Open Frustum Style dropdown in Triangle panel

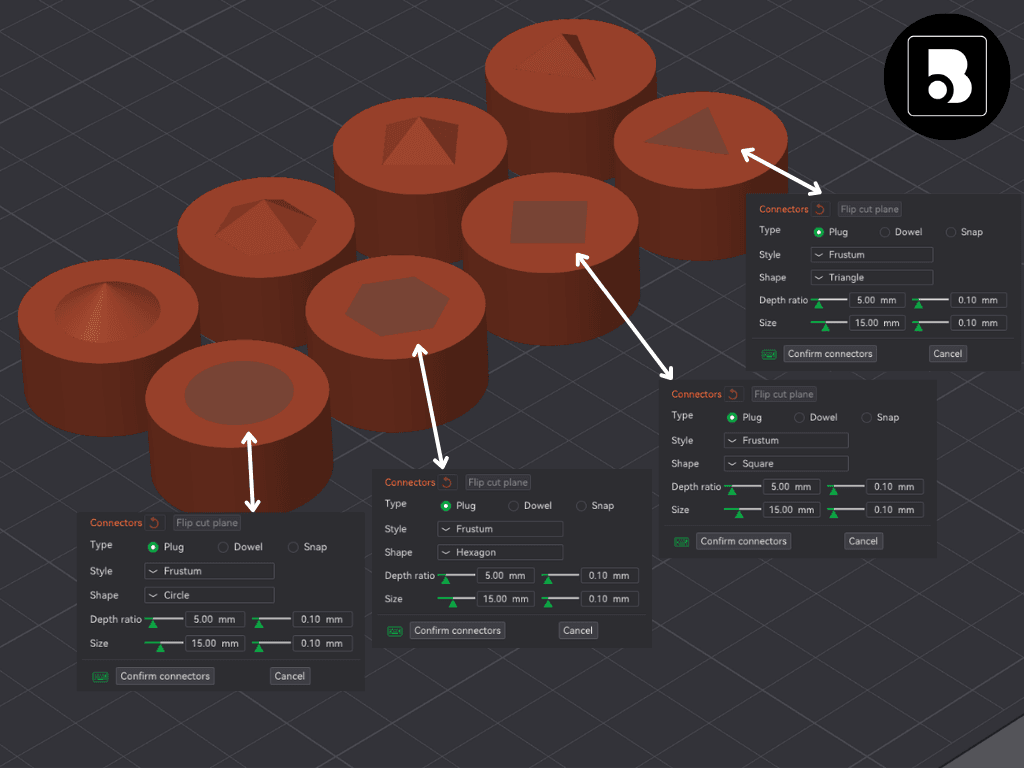click(872, 255)
